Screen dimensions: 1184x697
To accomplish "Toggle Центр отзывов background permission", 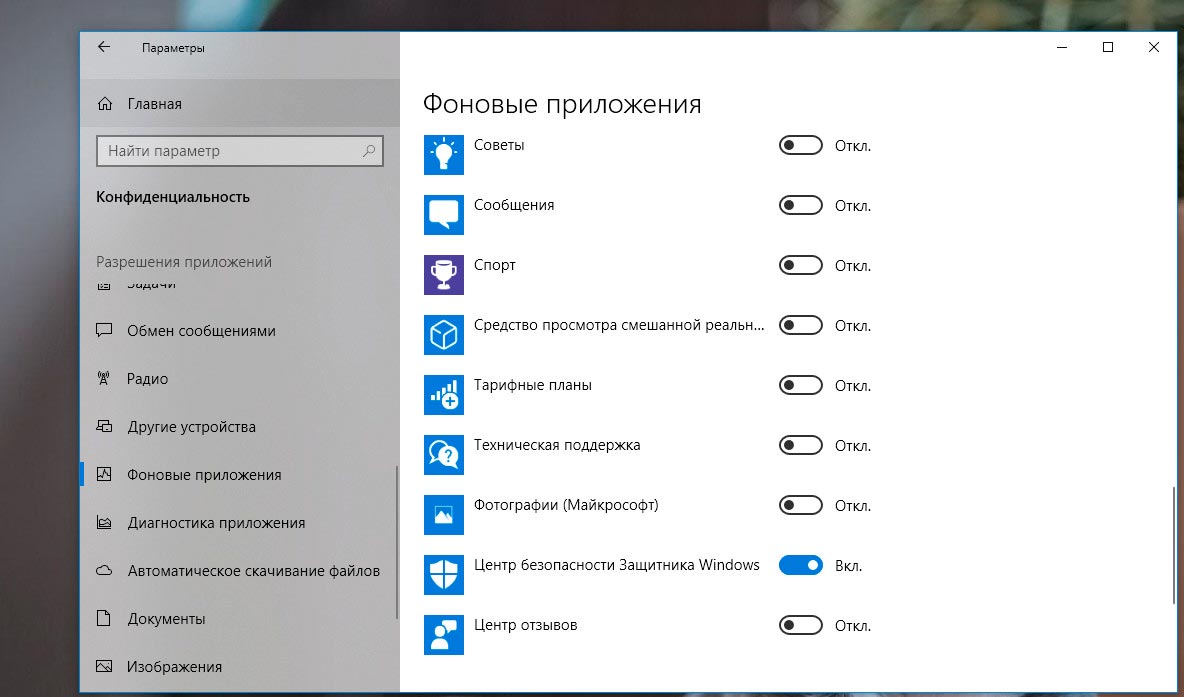I will 800,626.
